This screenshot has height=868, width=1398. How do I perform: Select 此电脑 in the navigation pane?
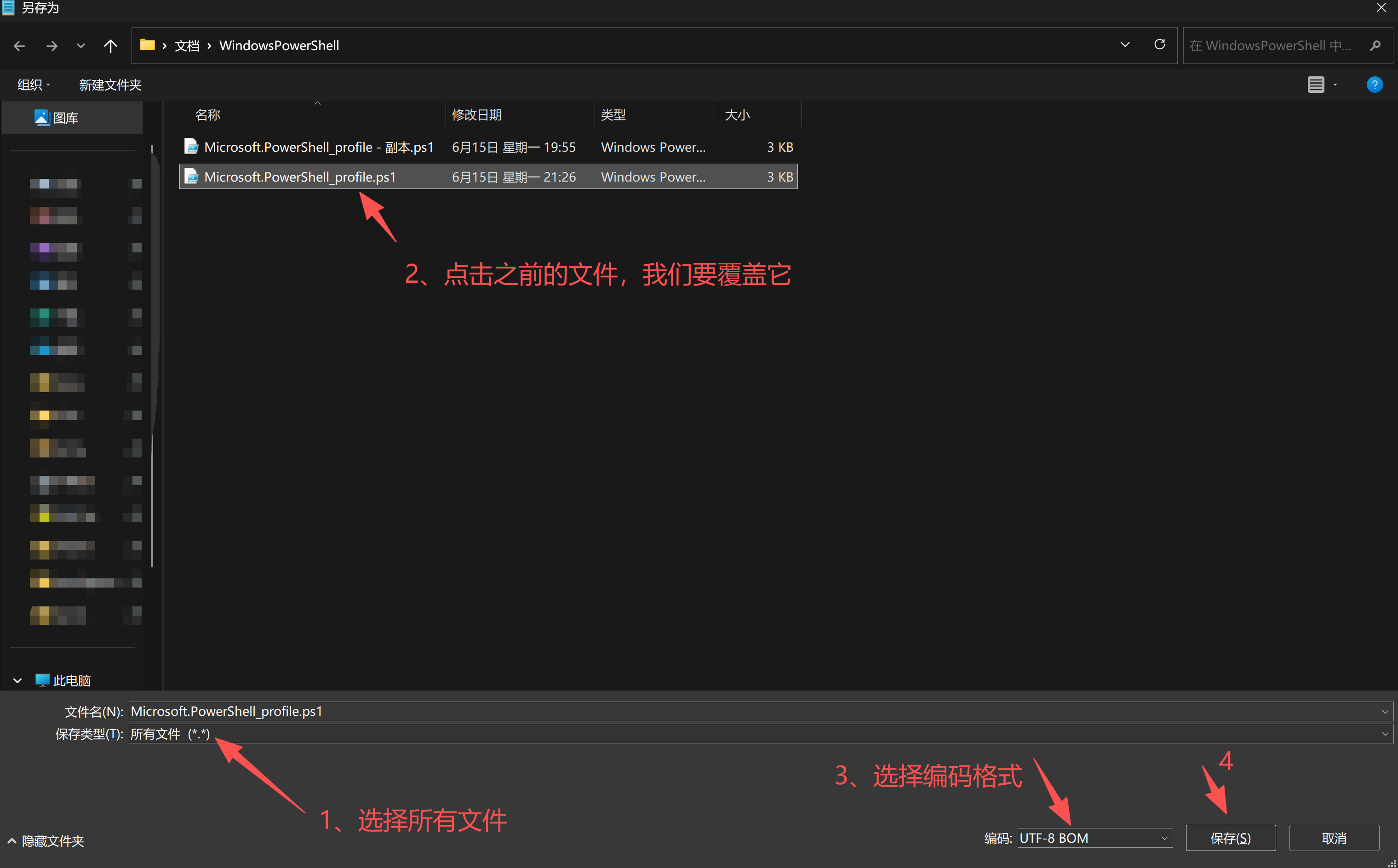click(63, 681)
